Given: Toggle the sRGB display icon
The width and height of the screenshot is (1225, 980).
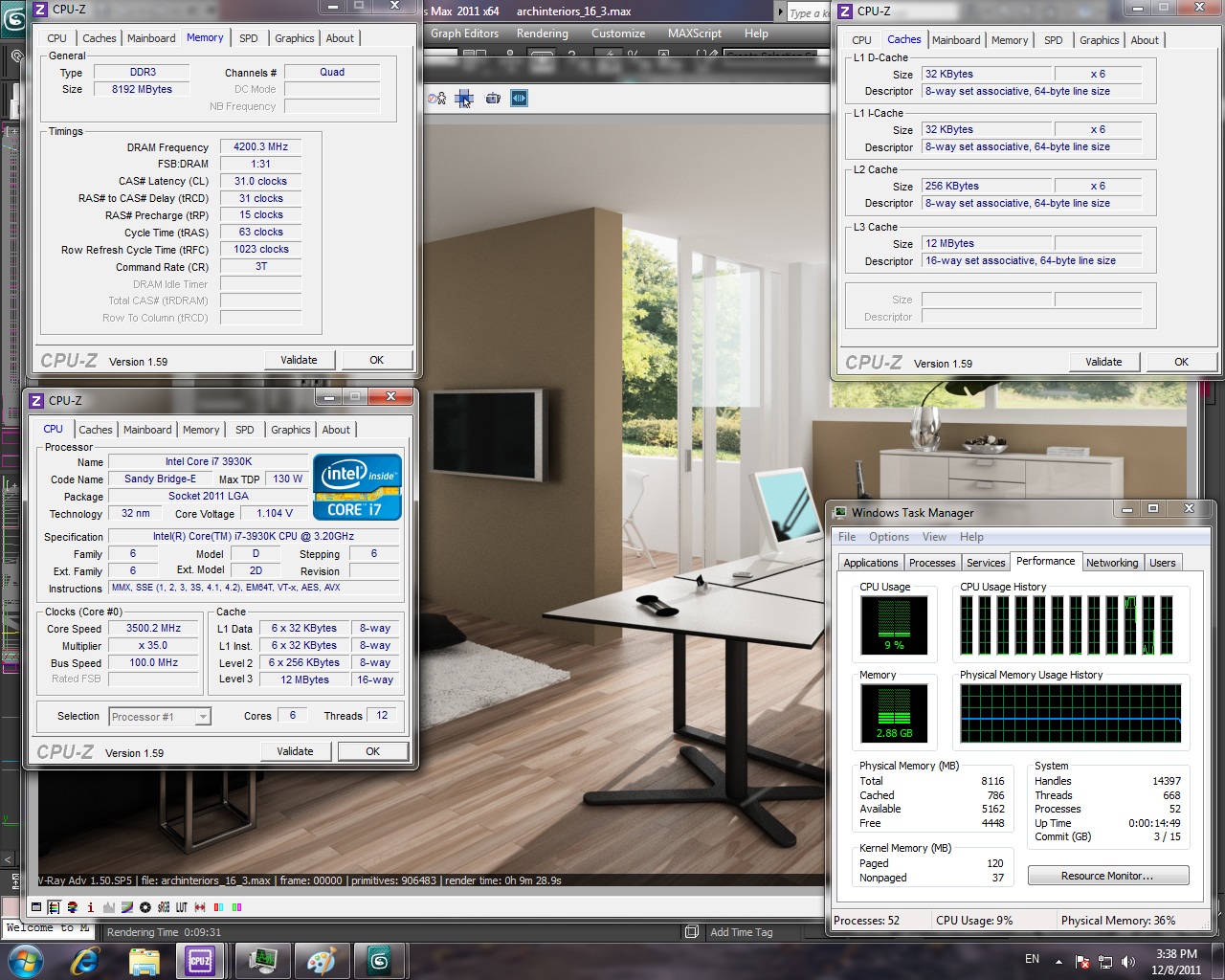Looking at the screenshot, I should [x=164, y=907].
